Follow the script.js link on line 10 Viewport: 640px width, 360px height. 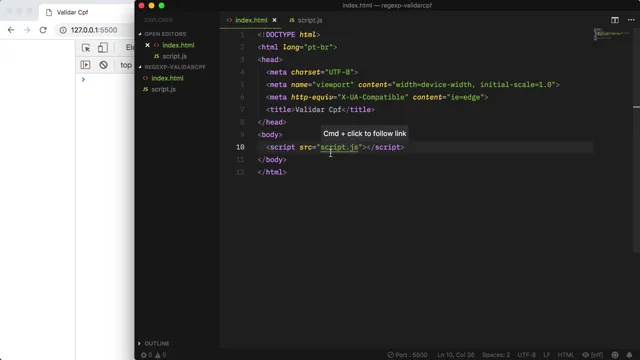[339, 147]
